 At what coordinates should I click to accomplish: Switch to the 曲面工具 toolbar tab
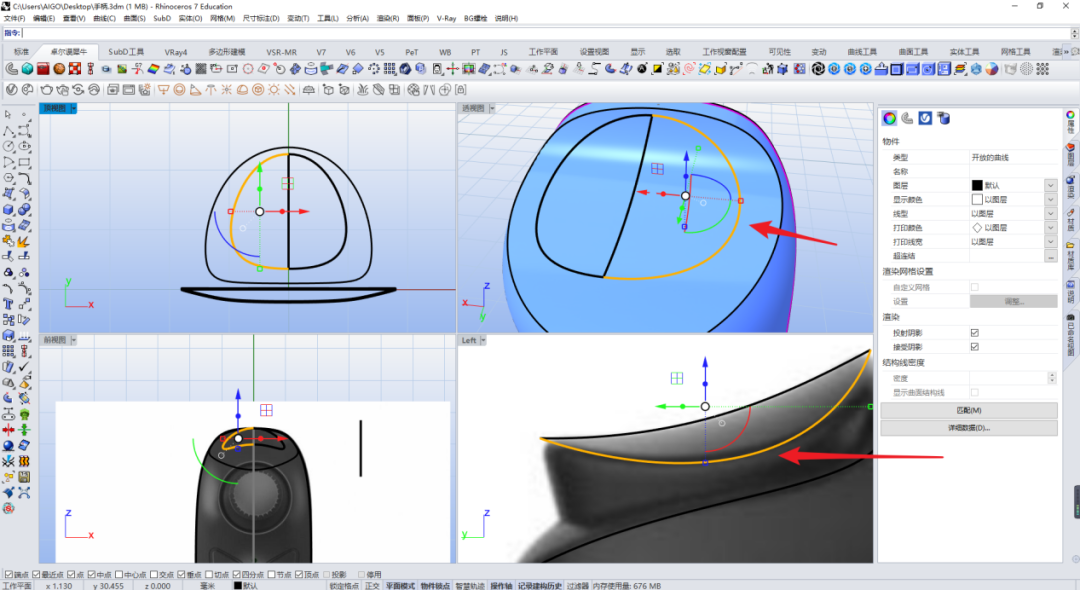click(913, 52)
